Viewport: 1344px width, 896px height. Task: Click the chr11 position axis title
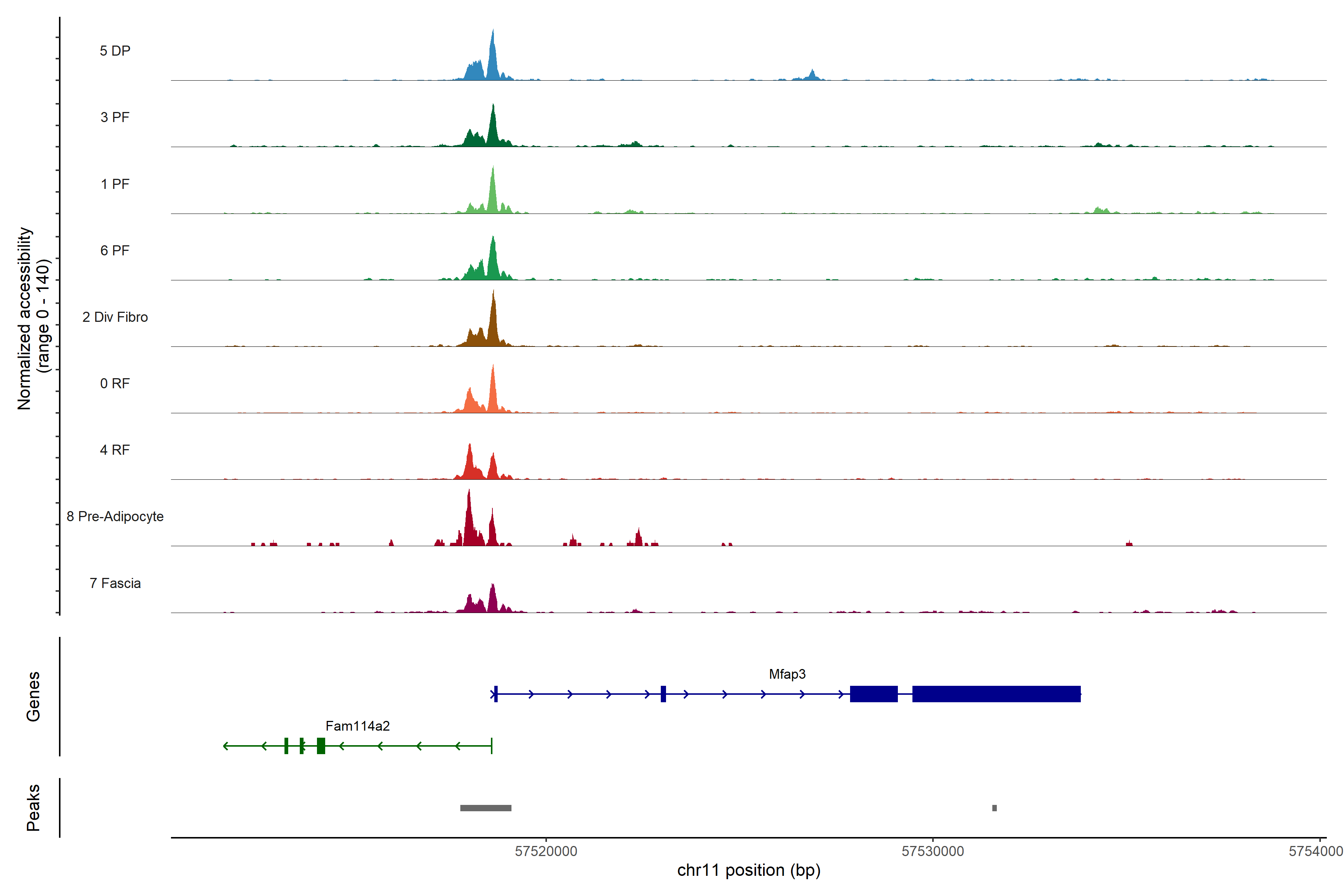749,870
